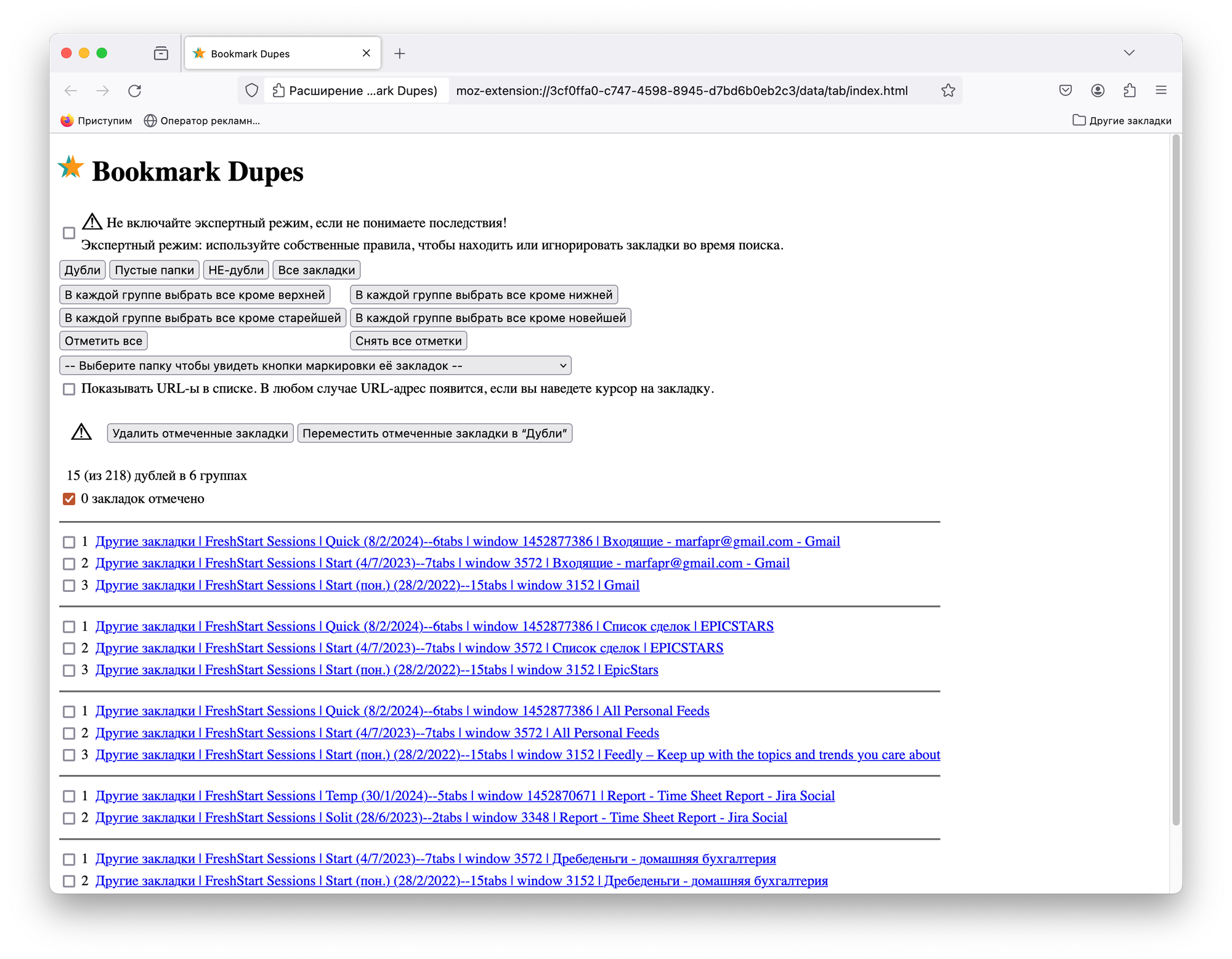This screenshot has height=959, width=1232.
Task: Open the extensions puzzle icon
Action: (1129, 91)
